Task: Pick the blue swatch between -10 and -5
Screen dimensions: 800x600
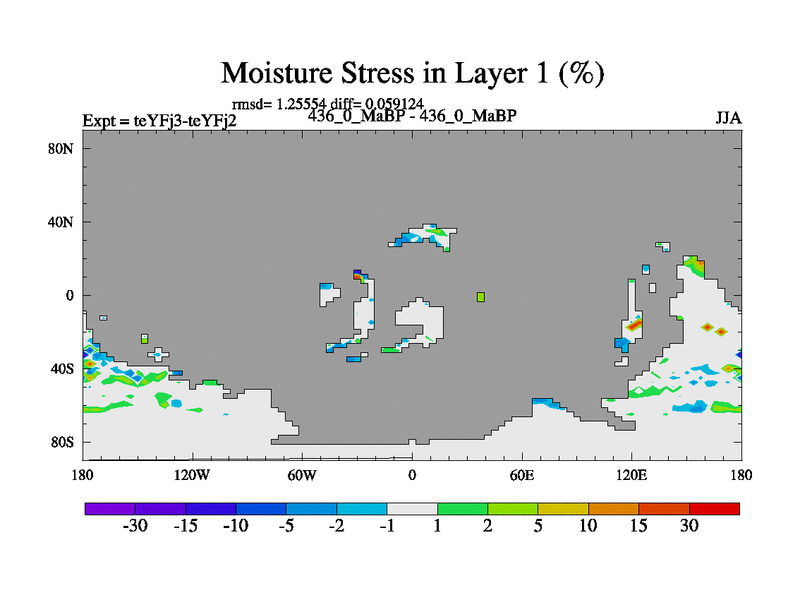Action: [x=260, y=509]
